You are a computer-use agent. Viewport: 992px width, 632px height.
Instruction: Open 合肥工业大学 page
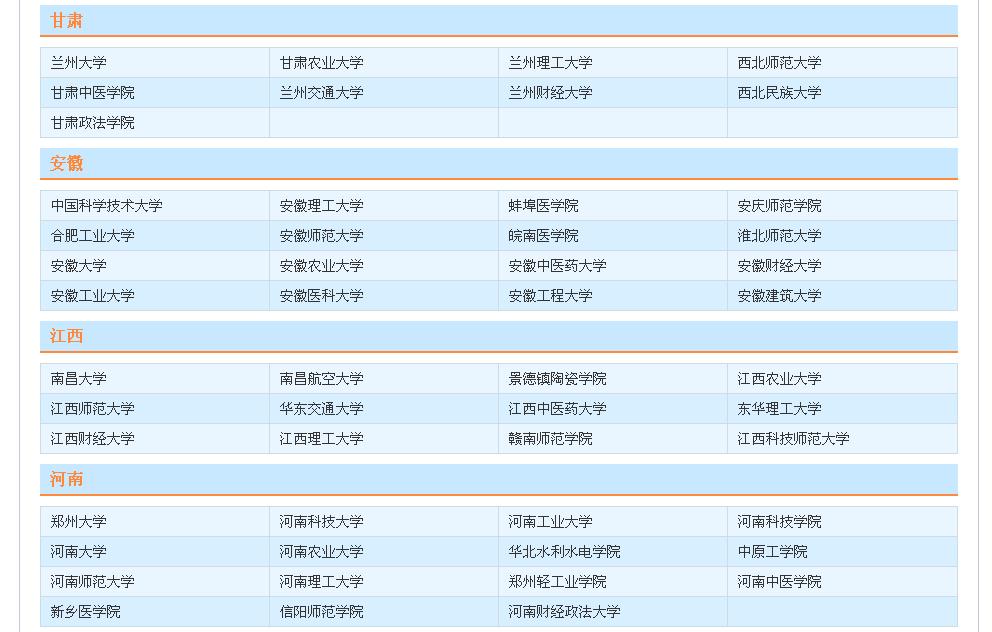(93, 236)
